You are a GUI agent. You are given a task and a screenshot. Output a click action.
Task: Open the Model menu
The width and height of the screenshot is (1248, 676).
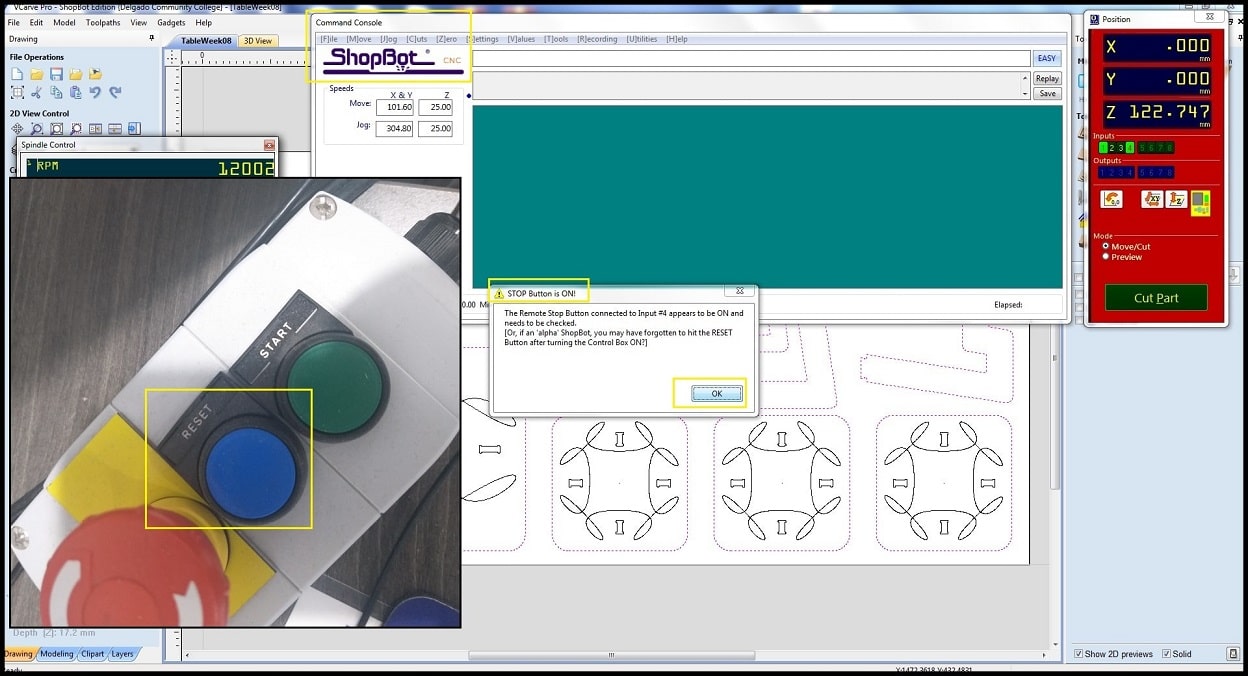64,22
